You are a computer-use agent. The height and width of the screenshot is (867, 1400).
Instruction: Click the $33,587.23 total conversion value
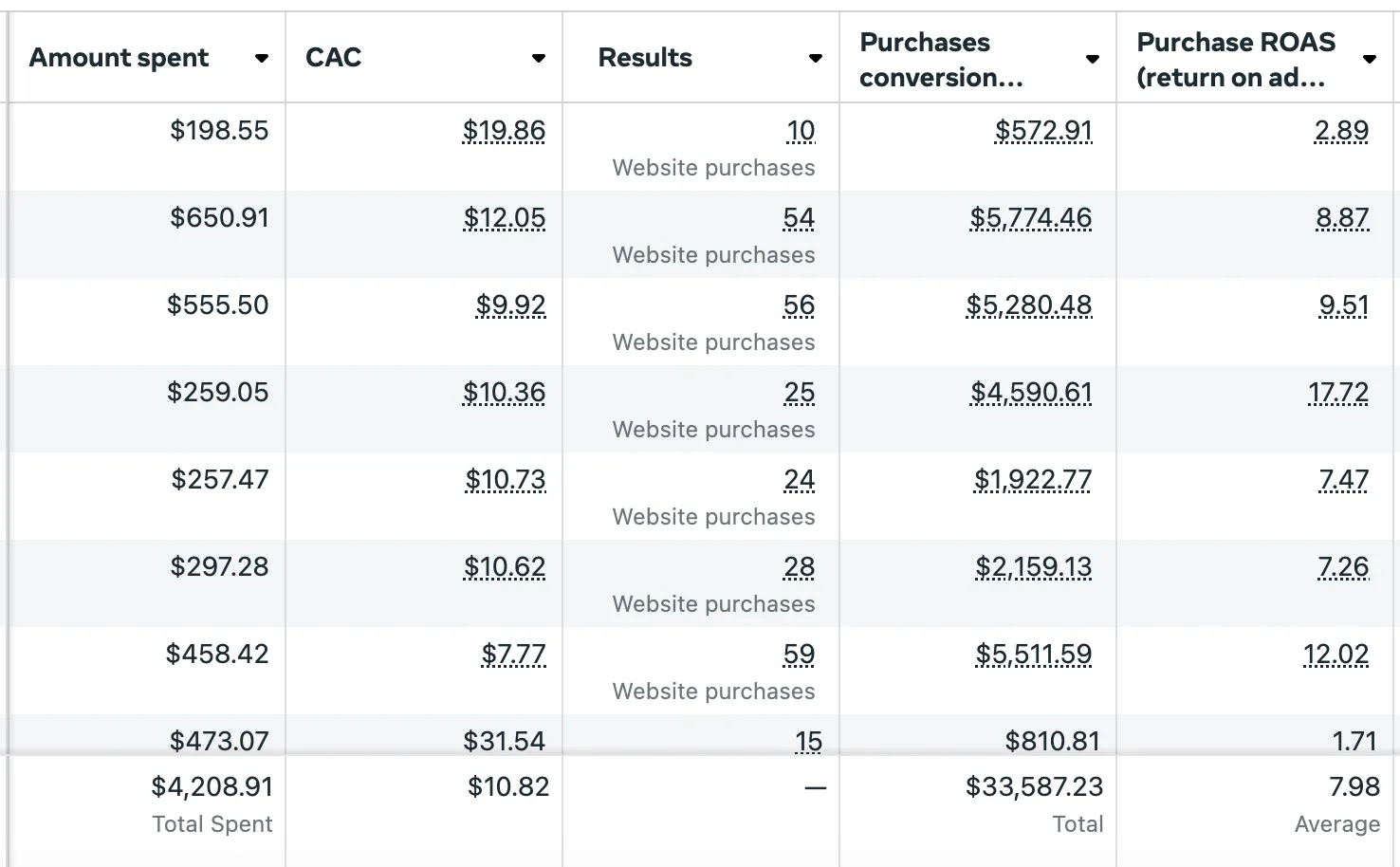pyautogui.click(x=1034, y=787)
